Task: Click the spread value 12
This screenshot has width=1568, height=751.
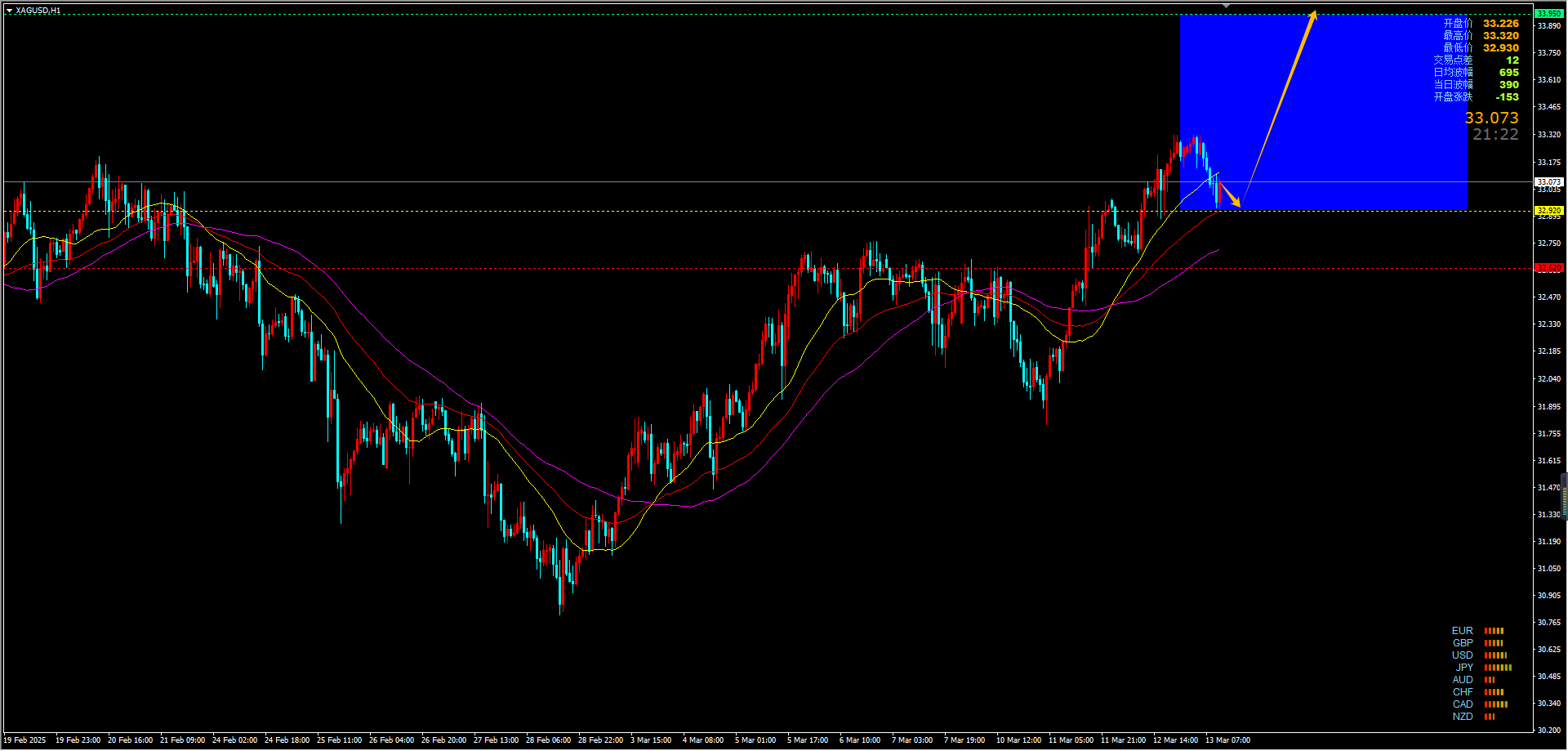Action: tap(1512, 60)
